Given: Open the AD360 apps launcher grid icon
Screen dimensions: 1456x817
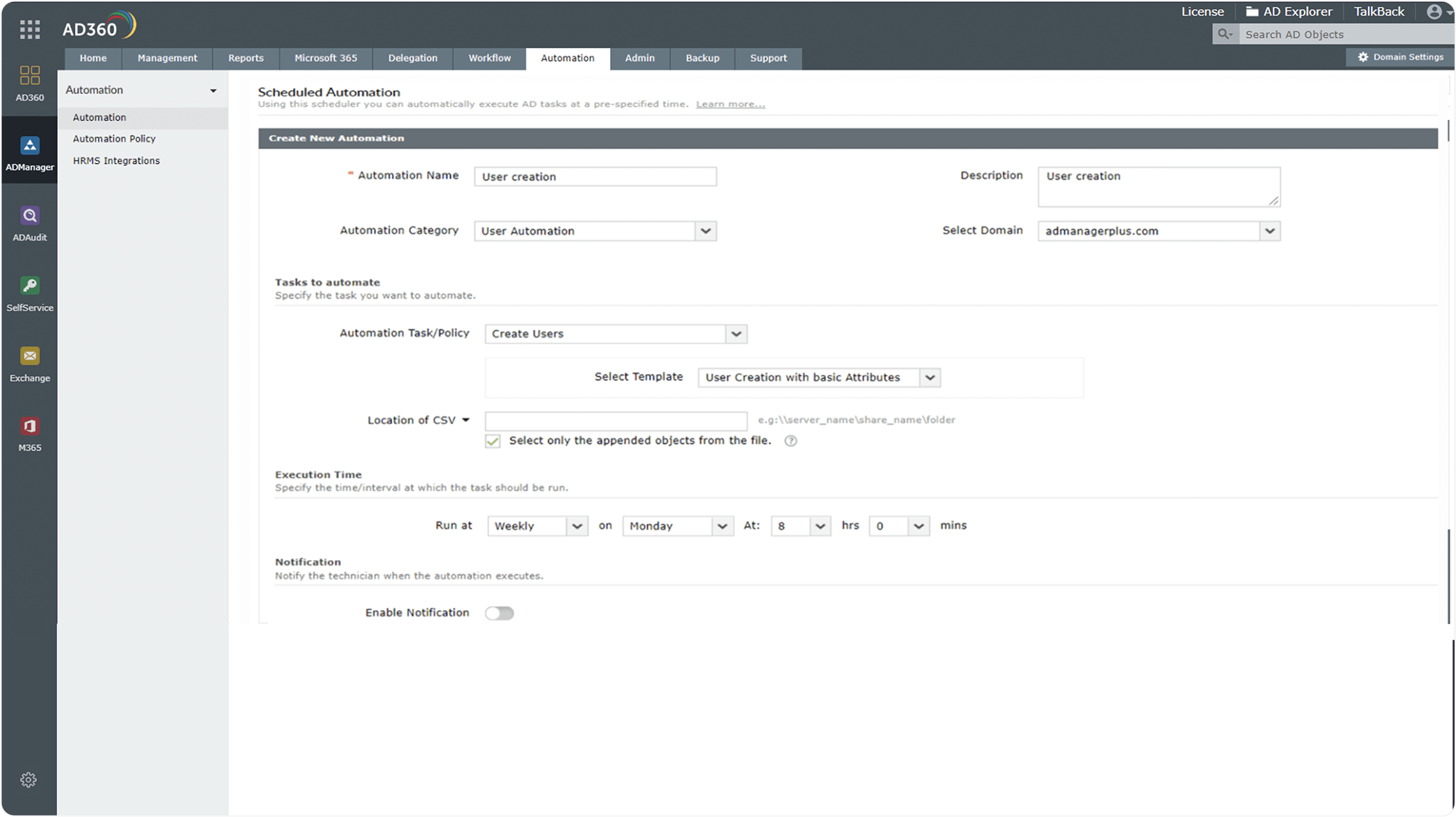Looking at the screenshot, I should tap(29, 29).
